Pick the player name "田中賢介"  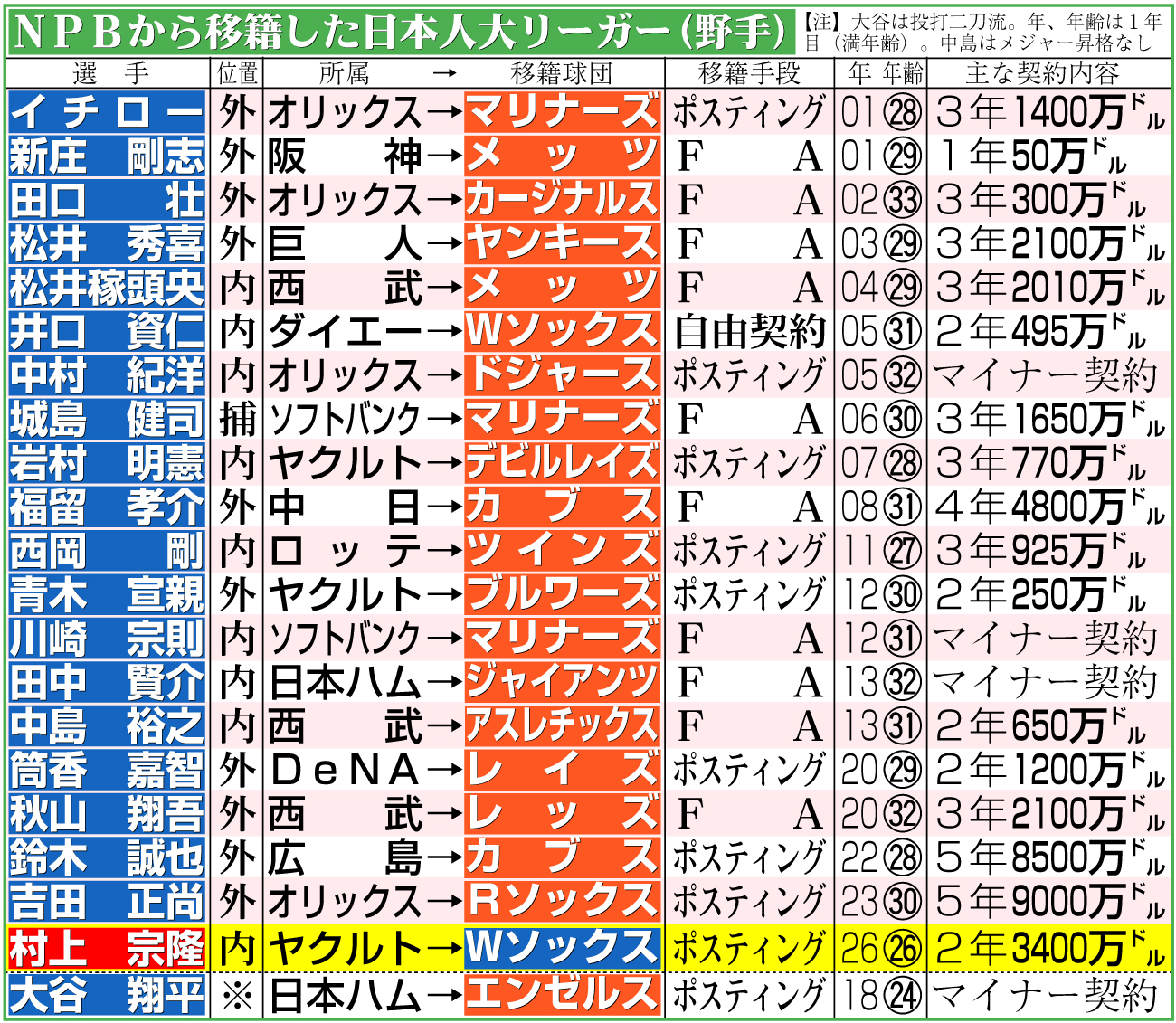tap(108, 682)
